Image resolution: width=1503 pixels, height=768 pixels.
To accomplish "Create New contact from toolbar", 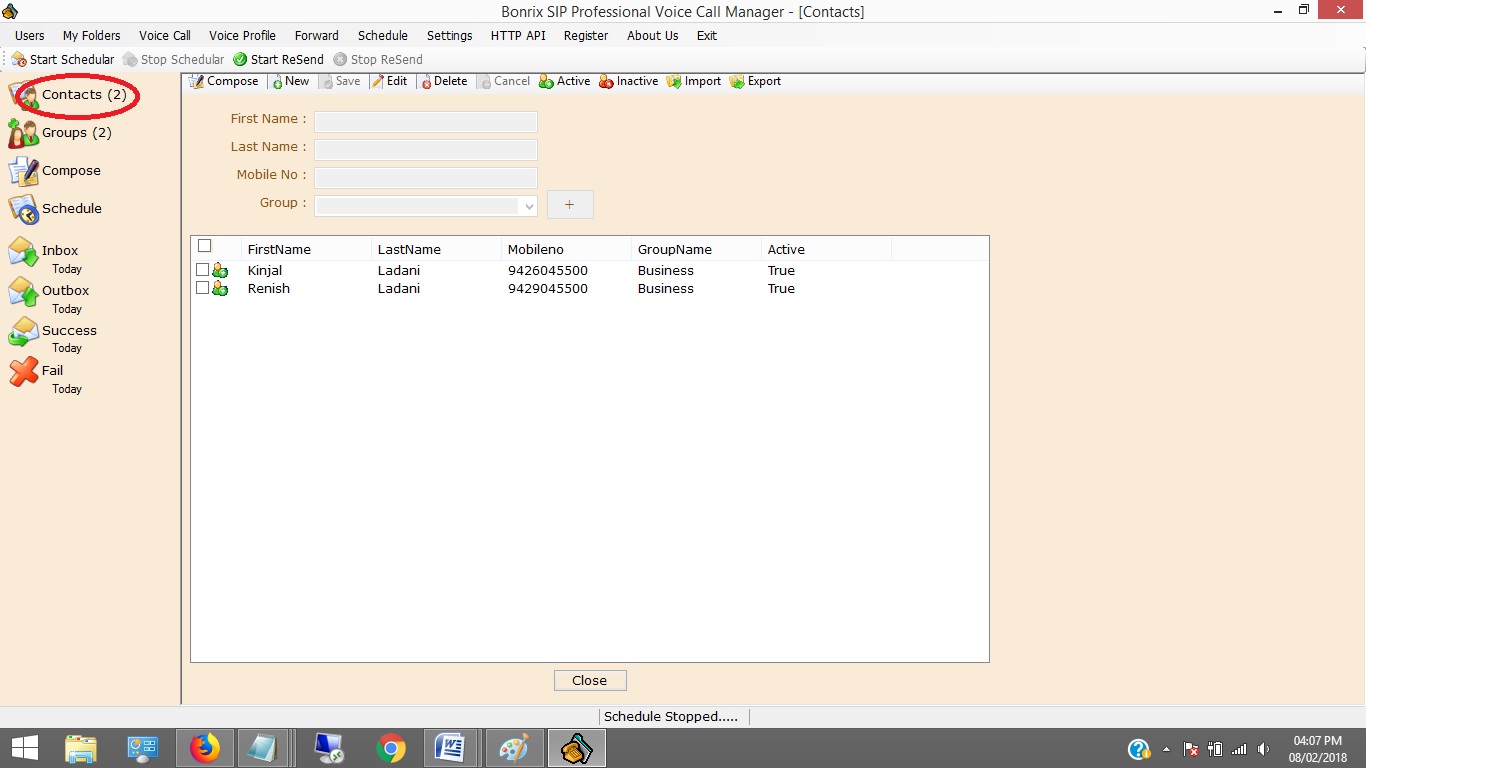I will 290,81.
